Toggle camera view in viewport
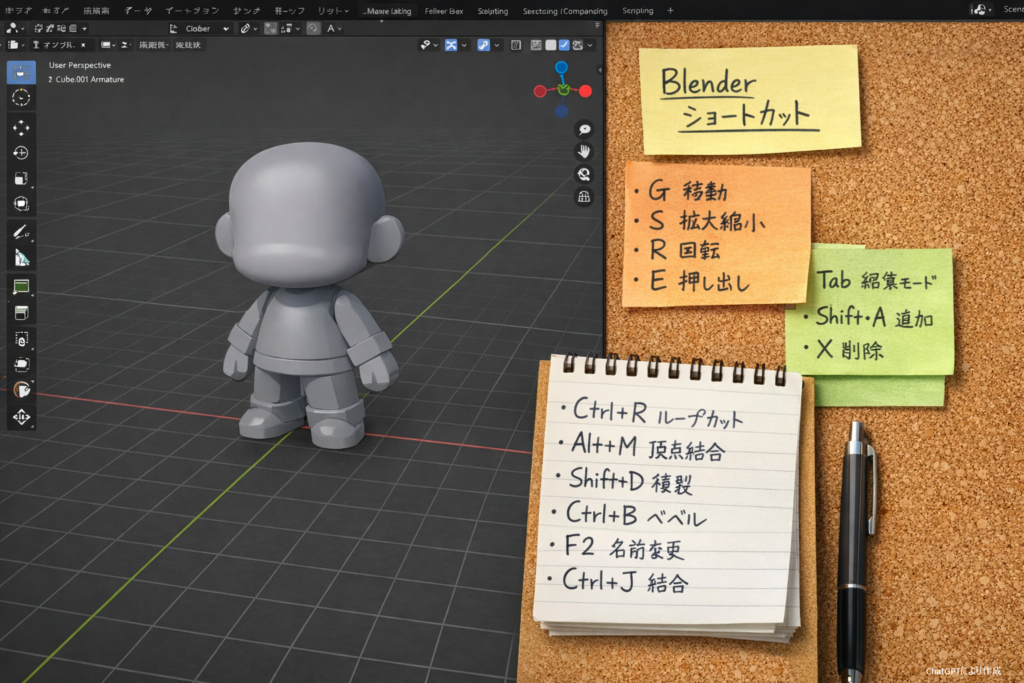Image resolution: width=1024 pixels, height=683 pixels. pos(584,174)
